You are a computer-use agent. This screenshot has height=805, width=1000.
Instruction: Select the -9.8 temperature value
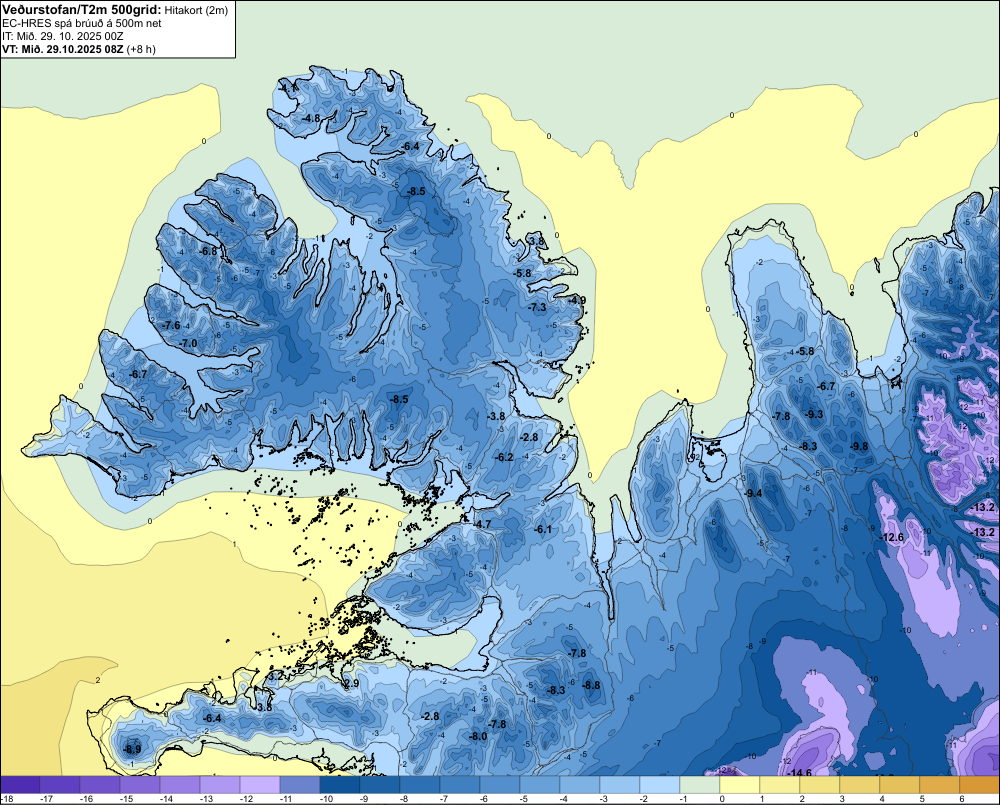859,447
